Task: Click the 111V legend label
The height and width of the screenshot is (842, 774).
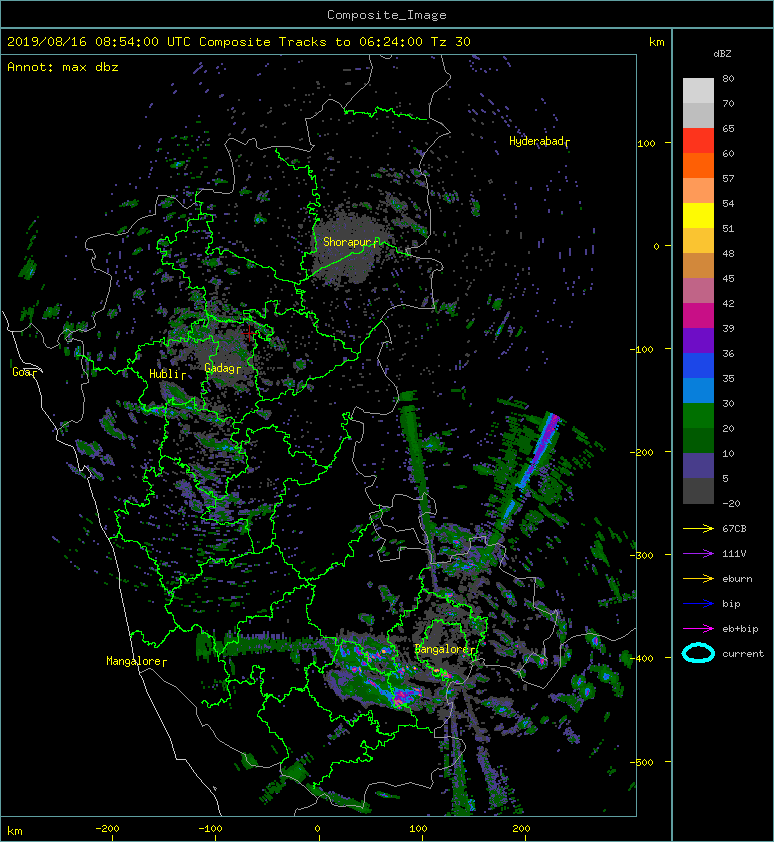Action: point(734,554)
